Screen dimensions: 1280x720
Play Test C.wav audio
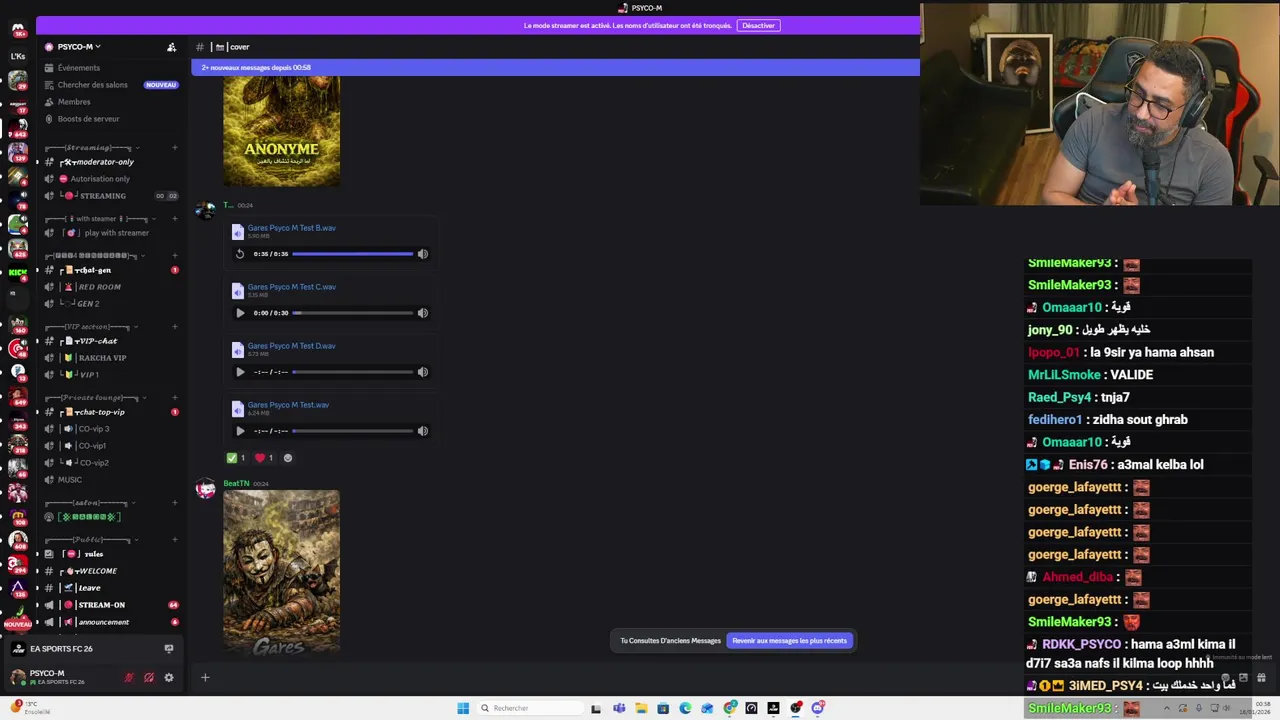tap(240, 313)
